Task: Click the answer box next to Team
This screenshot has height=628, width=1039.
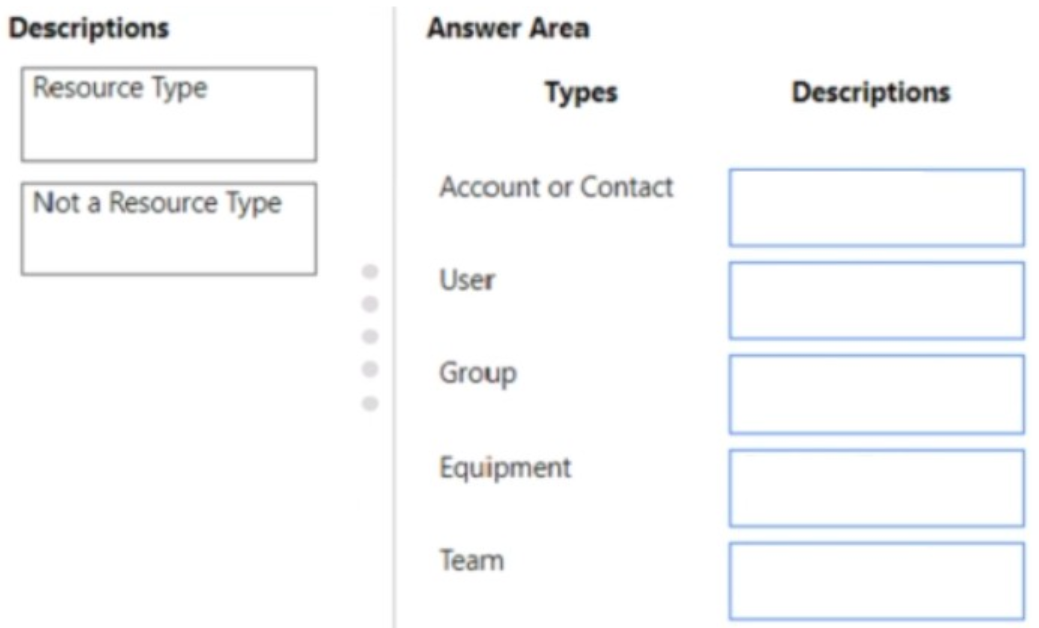Action: [876, 581]
